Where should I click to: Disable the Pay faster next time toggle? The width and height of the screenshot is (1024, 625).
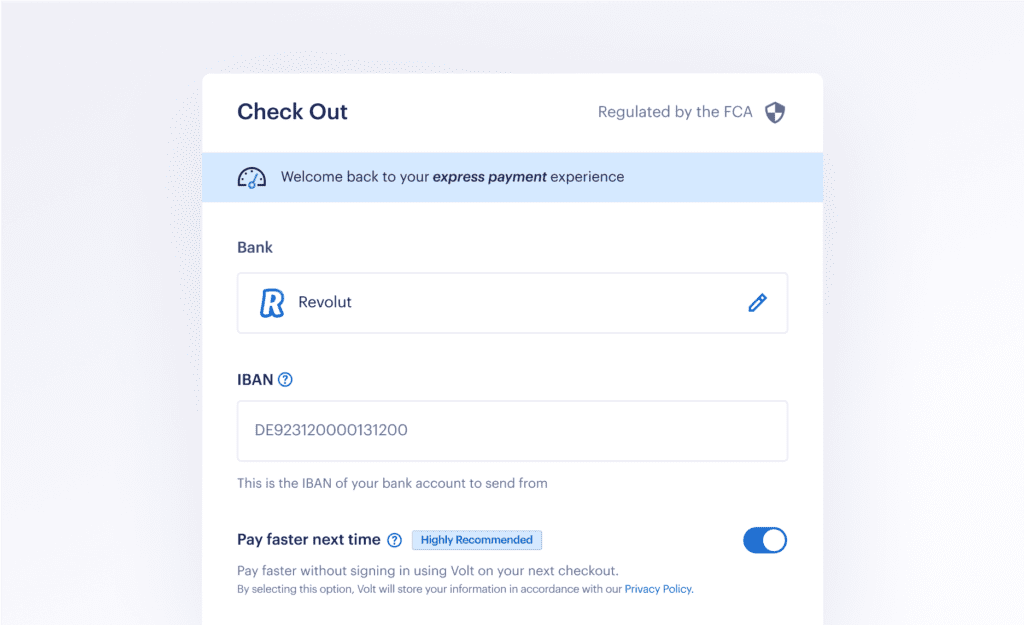point(765,539)
